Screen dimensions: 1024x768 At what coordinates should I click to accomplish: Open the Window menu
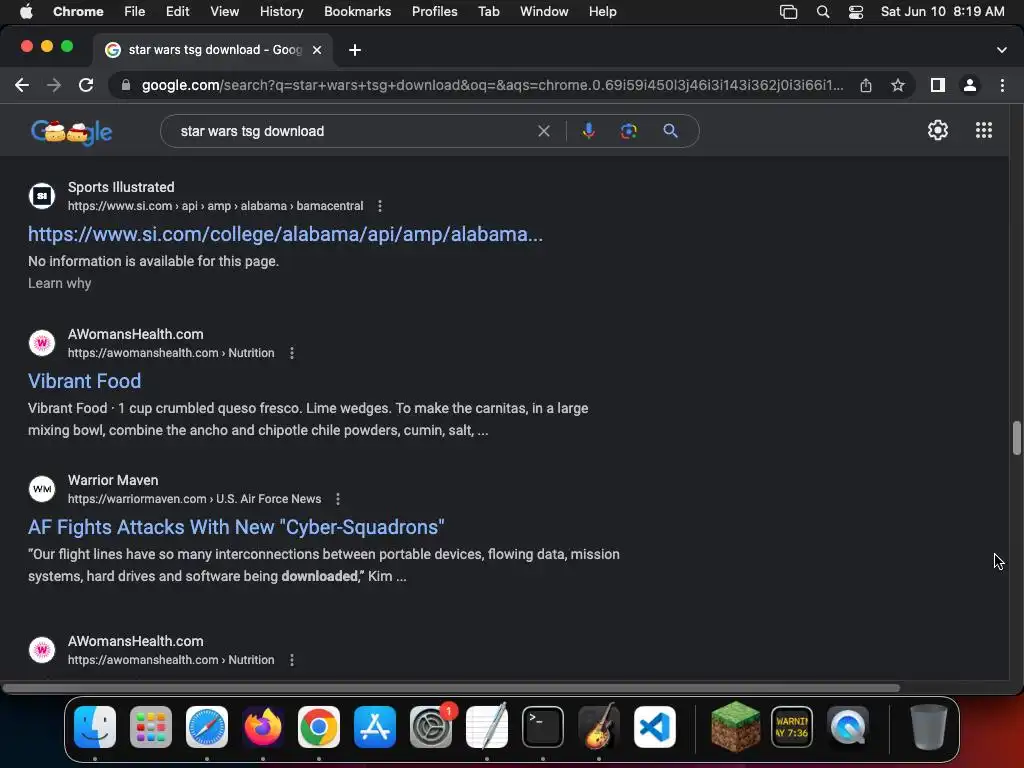544,12
